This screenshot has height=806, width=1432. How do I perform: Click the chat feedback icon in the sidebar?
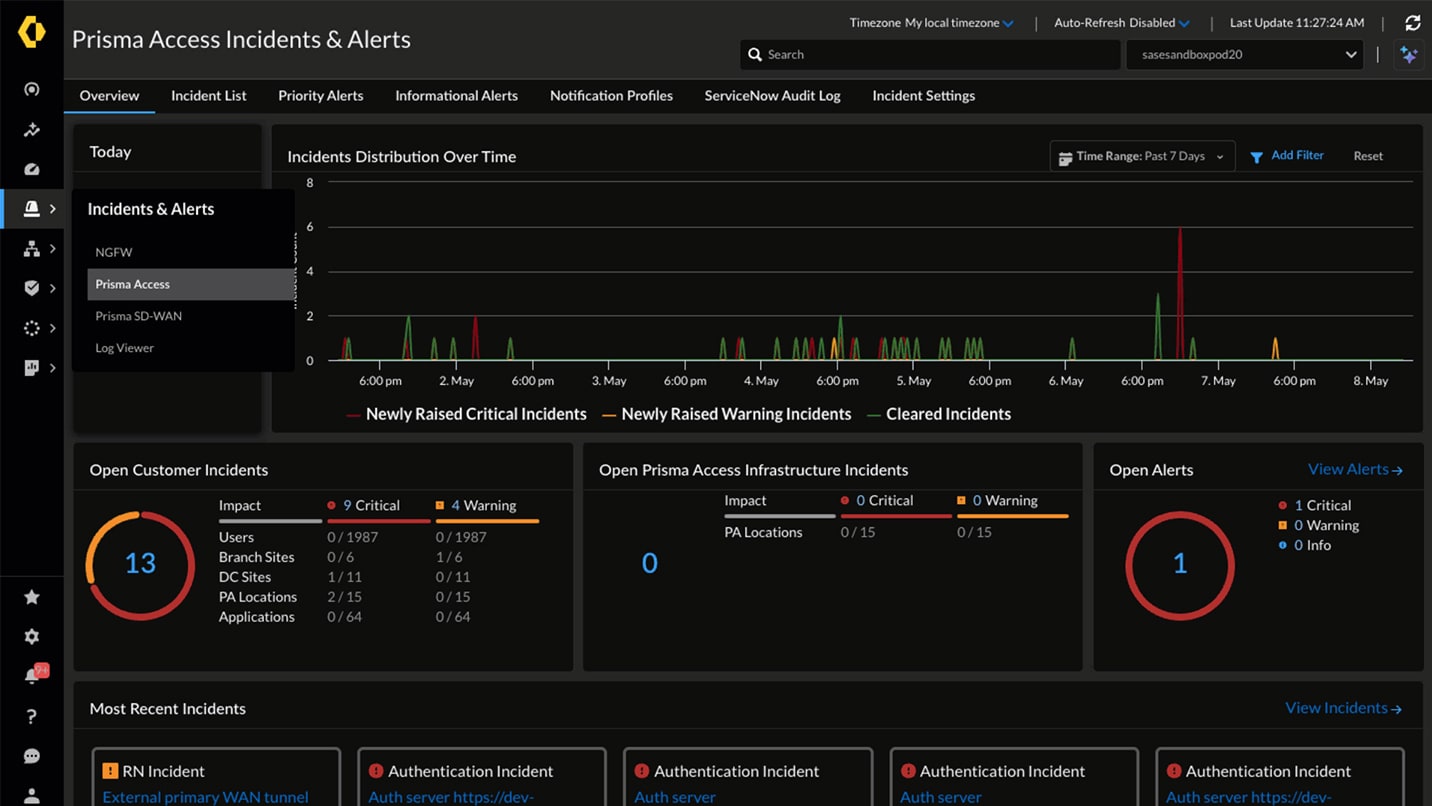coord(33,756)
